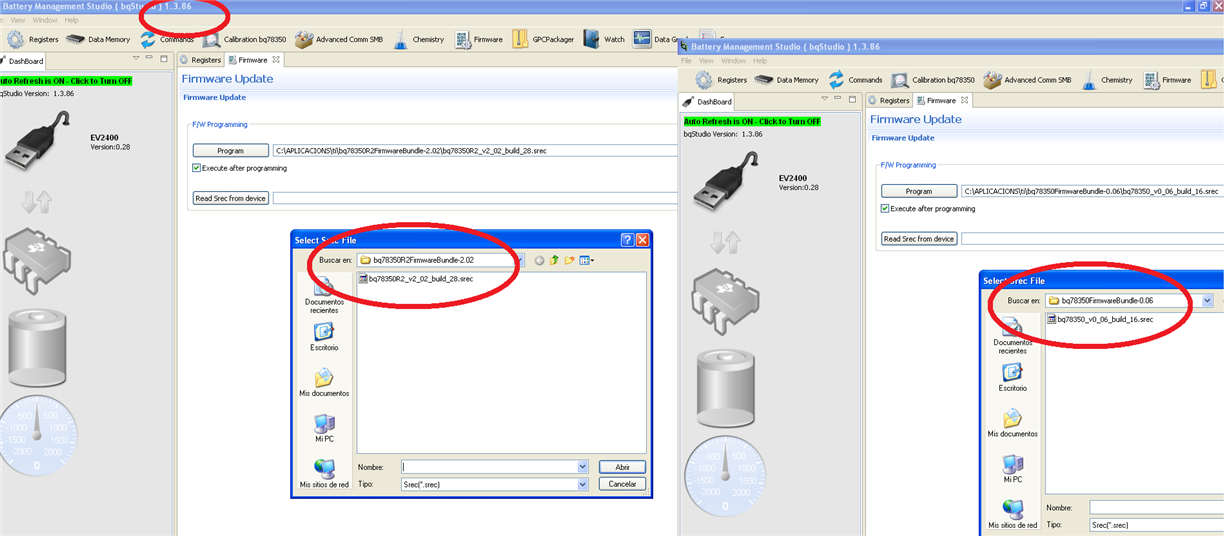This screenshot has width=1230, height=536.
Task: Open Registers toolbar icon in bq78350_v0_06 window
Action: click(704, 80)
